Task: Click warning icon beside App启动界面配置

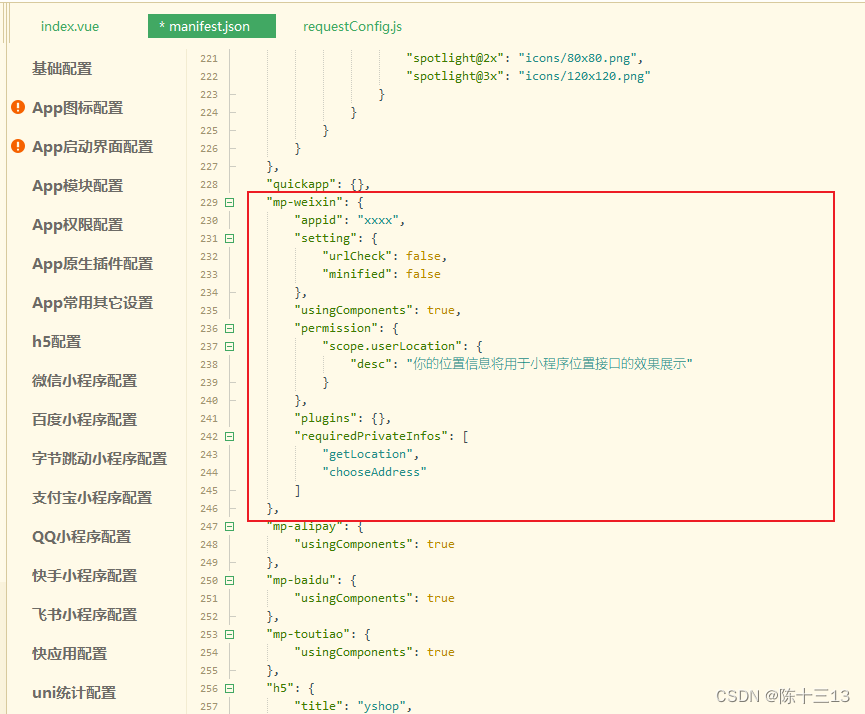Action: (x=18, y=146)
